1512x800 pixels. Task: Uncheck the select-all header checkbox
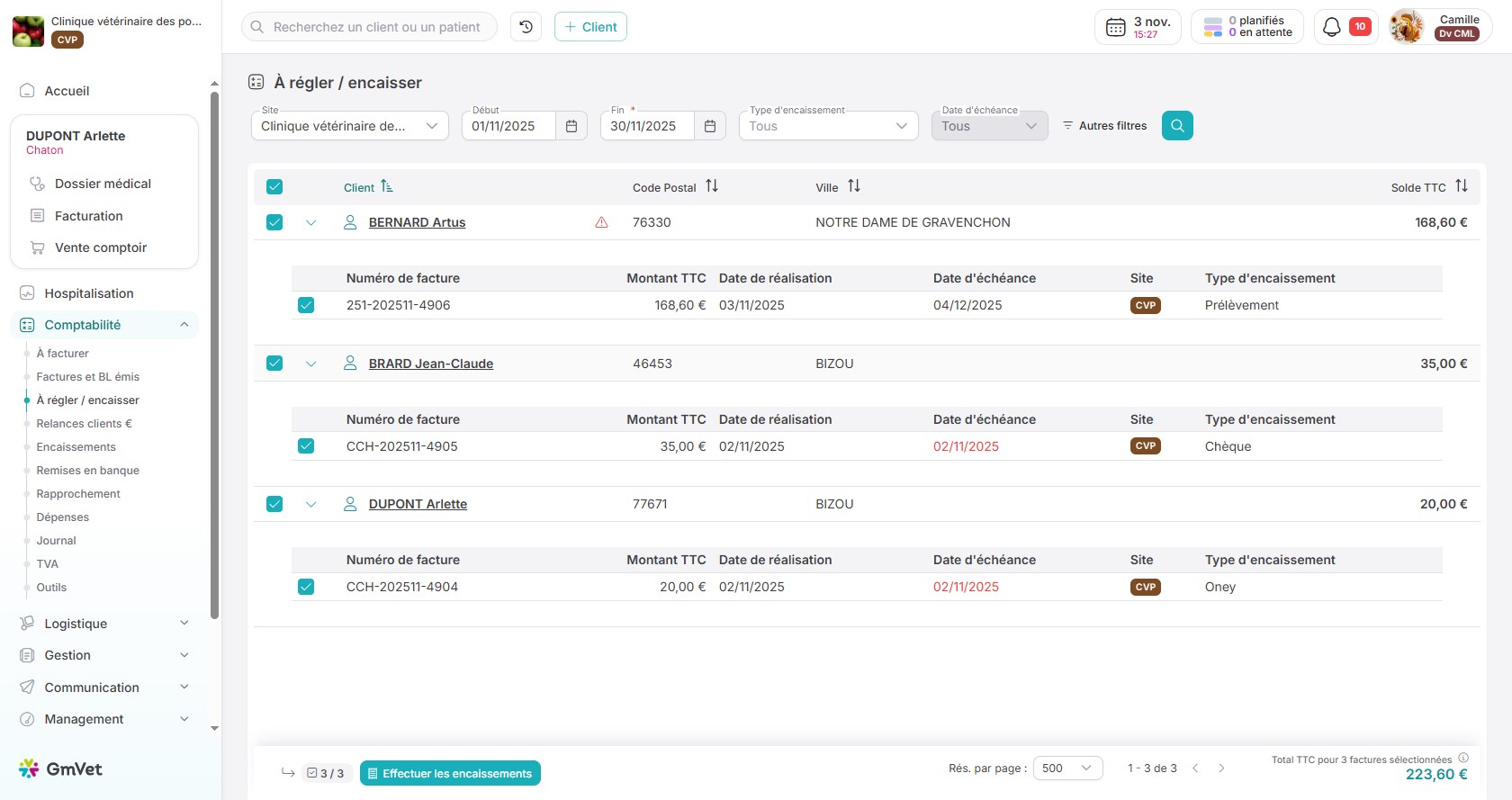tap(274, 187)
